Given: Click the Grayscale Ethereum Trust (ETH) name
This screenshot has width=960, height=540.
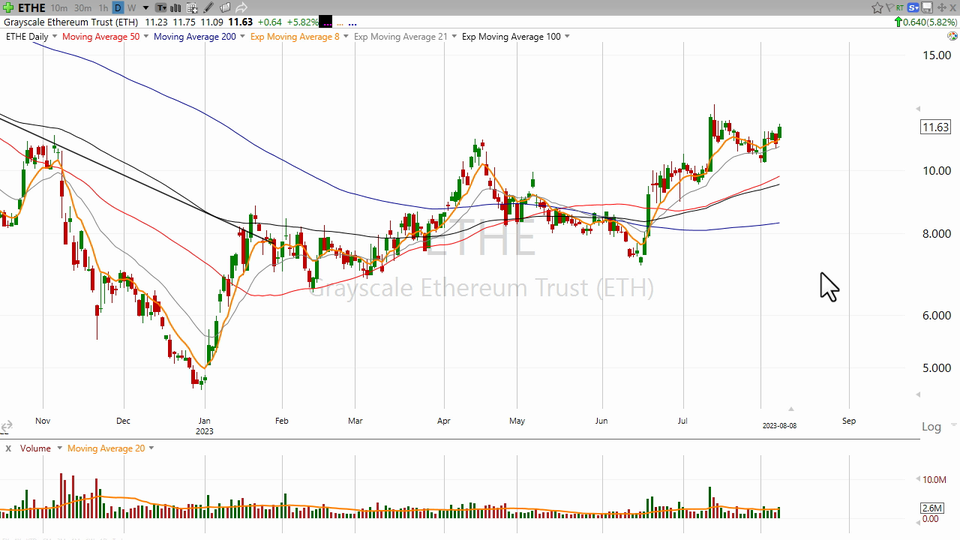Looking at the screenshot, I should click(70, 22).
